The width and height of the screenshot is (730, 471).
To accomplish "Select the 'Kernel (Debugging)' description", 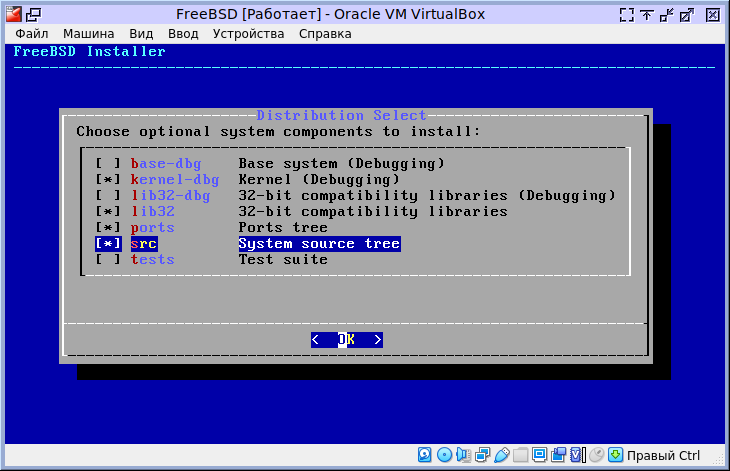I will coord(319,179).
